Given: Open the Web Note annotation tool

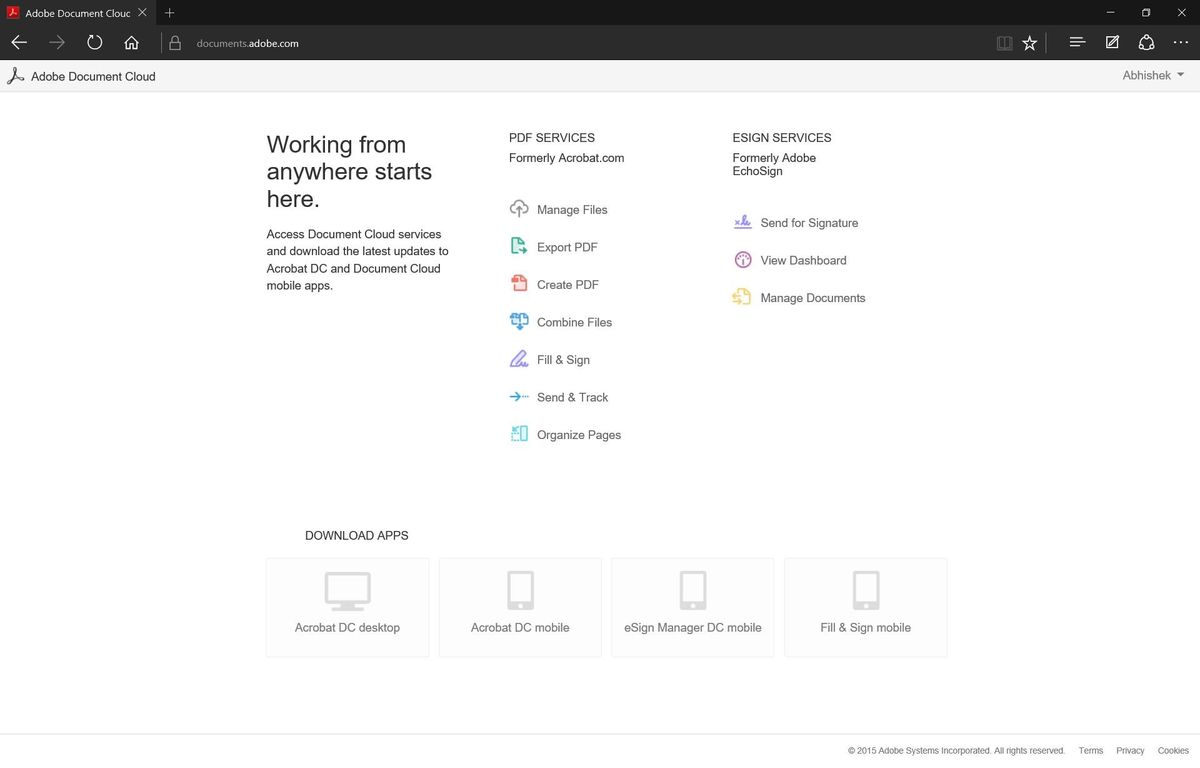Looking at the screenshot, I should point(1112,42).
